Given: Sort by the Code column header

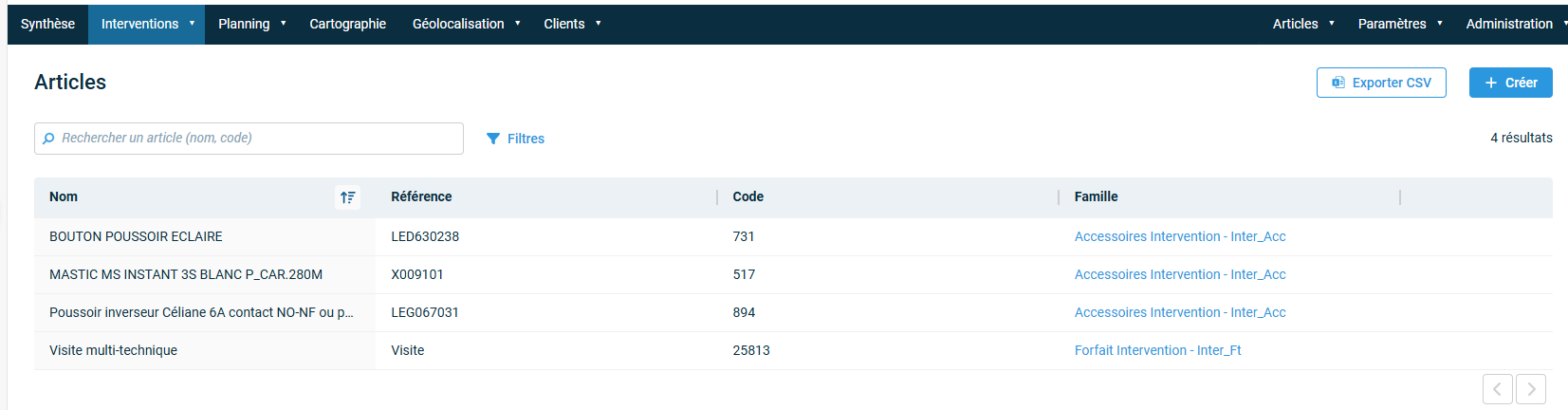Looking at the screenshot, I should coord(747,196).
